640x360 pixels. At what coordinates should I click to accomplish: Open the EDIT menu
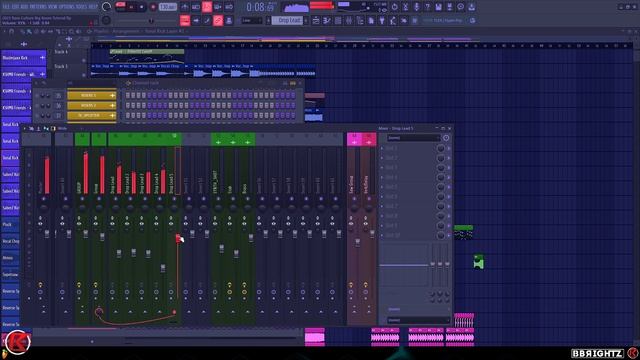tap(16, 7)
